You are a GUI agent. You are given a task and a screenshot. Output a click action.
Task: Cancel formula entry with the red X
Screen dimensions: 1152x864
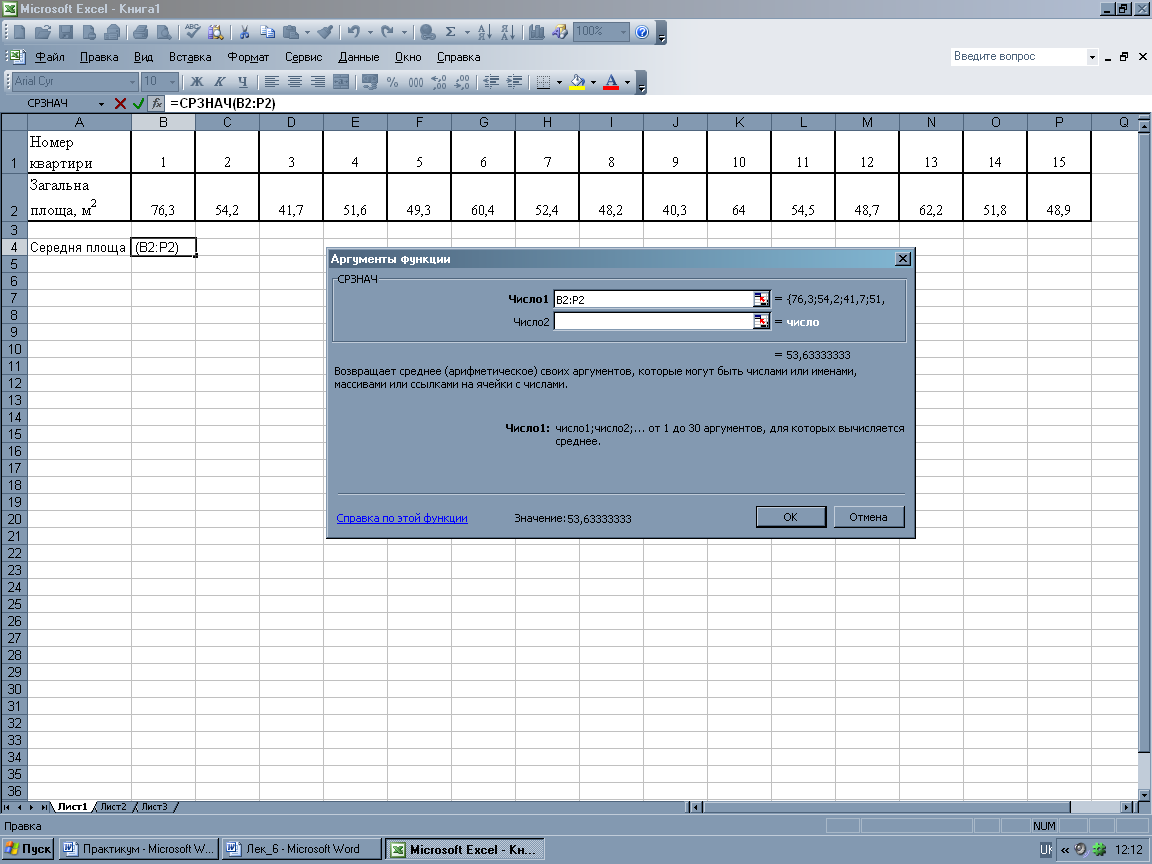click(x=120, y=104)
